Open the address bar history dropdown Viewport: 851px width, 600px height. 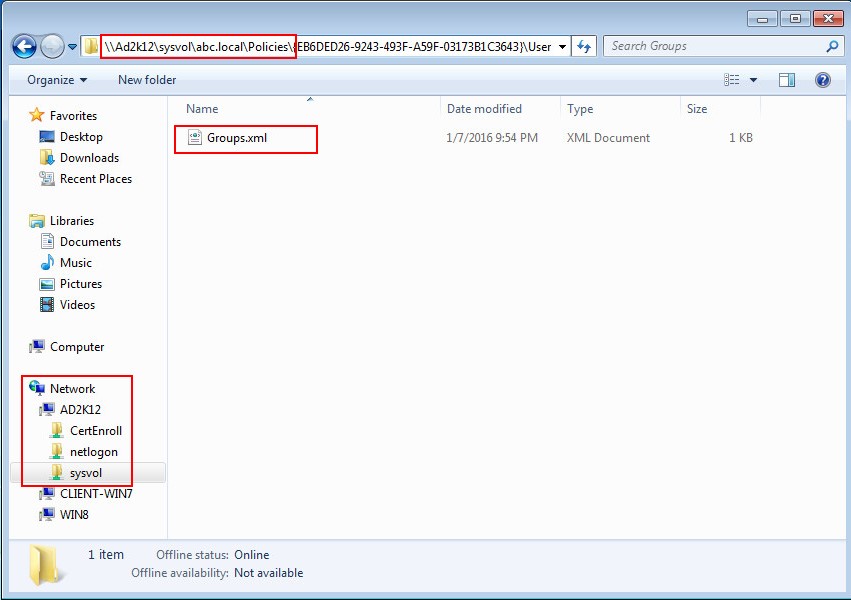point(563,47)
